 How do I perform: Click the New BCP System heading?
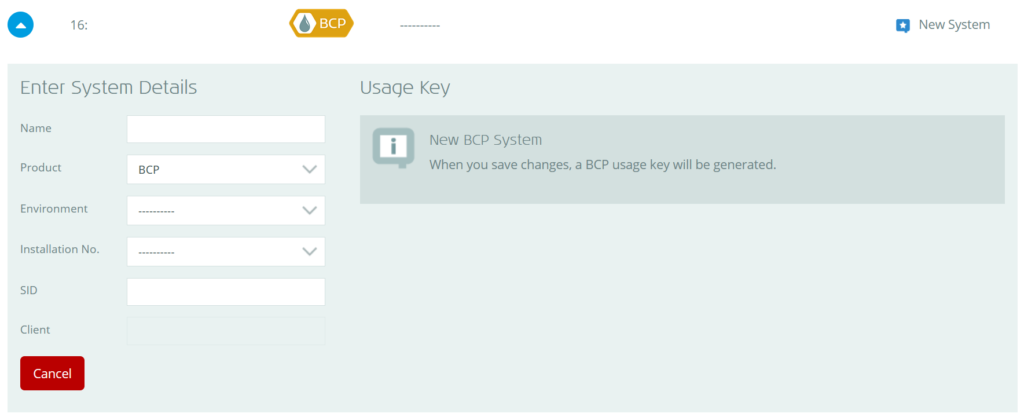[485, 140]
